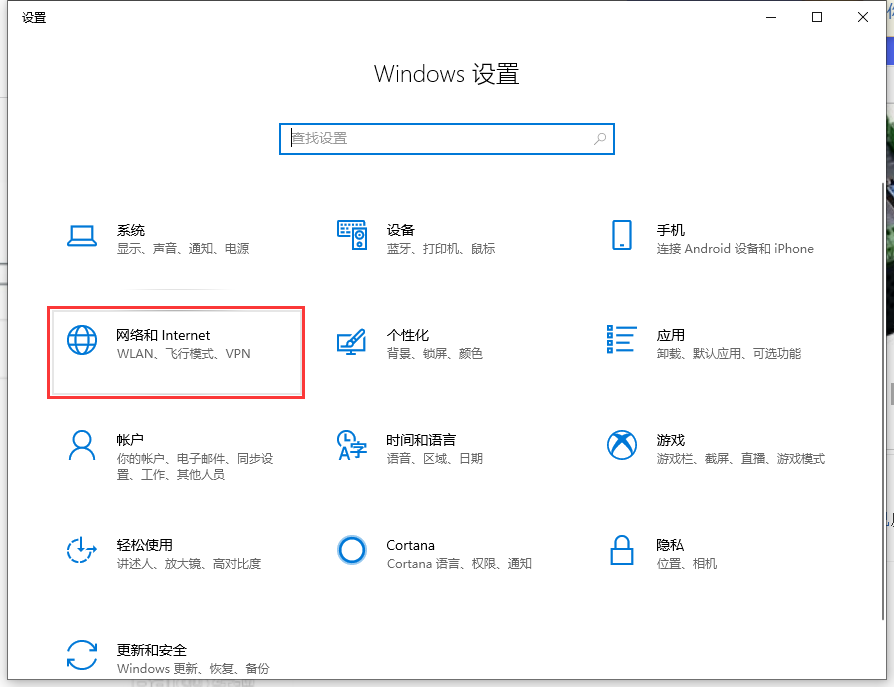
Task: Open the 网络和 Internet label link
Action: (163, 335)
